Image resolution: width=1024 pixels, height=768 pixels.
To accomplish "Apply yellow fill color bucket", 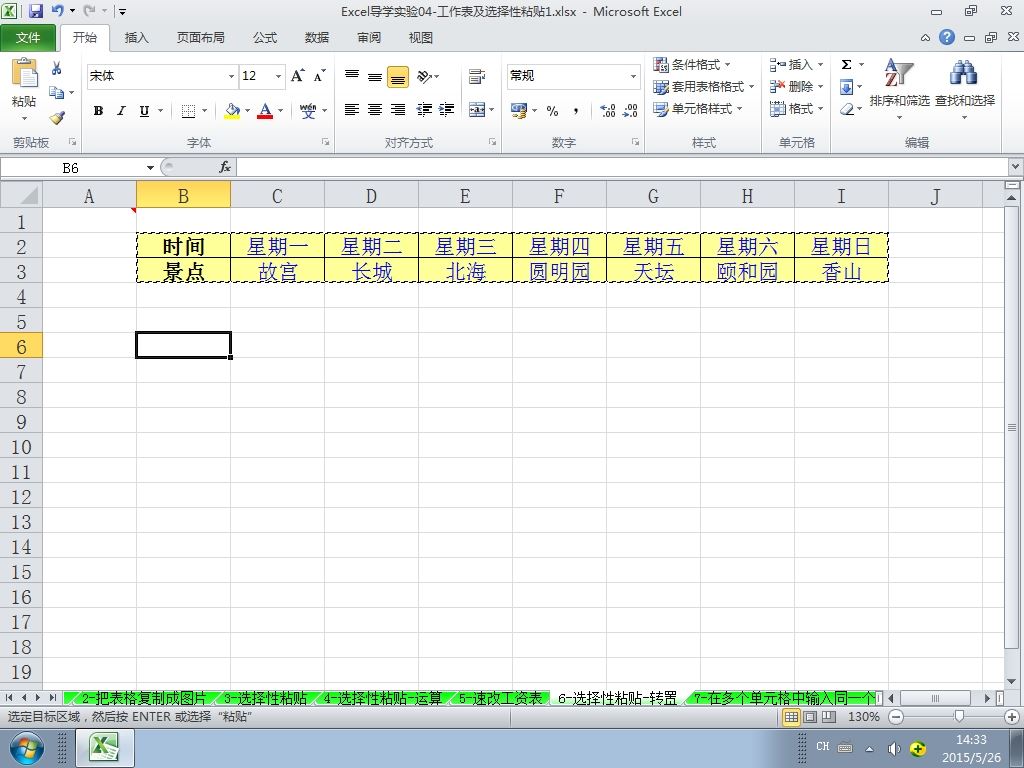I will 232,111.
